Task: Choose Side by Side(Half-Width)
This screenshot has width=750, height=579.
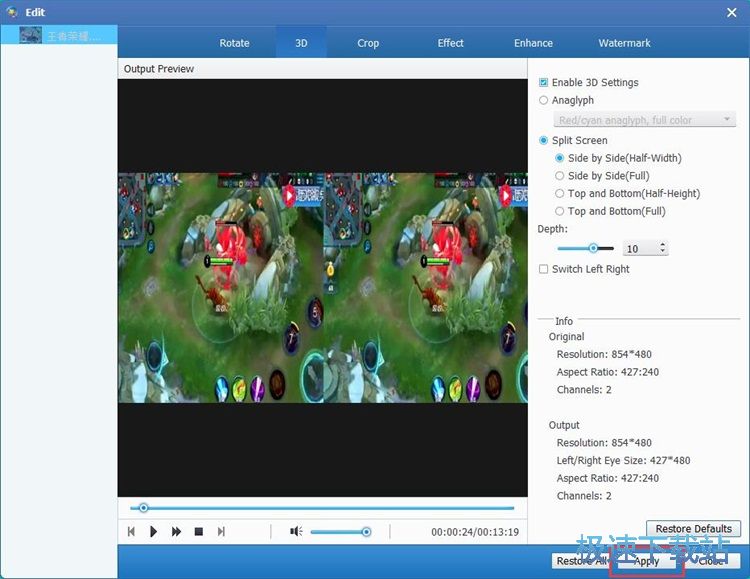Action: point(560,158)
